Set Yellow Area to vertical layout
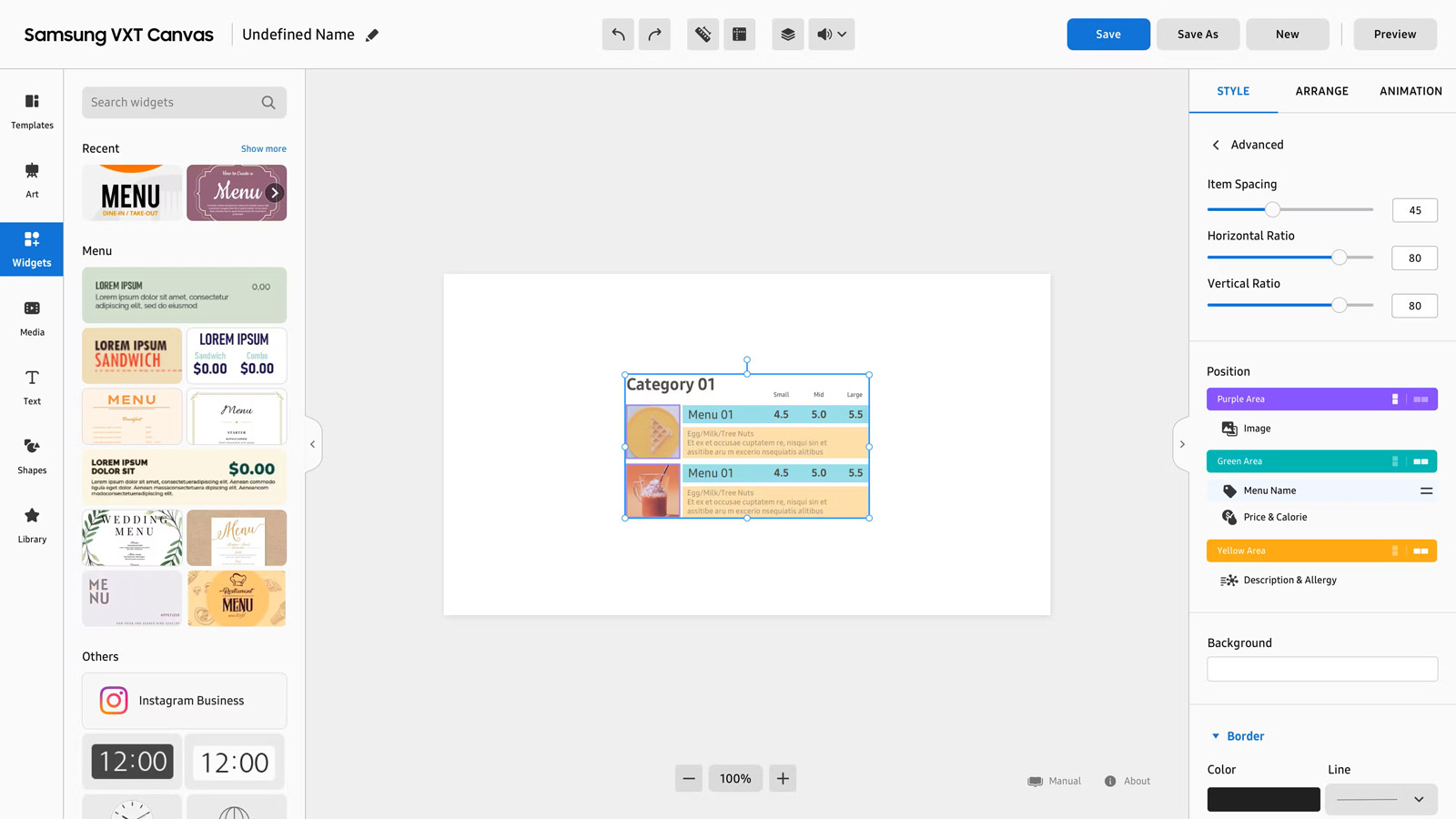The height and width of the screenshot is (819, 1456). tap(1395, 551)
